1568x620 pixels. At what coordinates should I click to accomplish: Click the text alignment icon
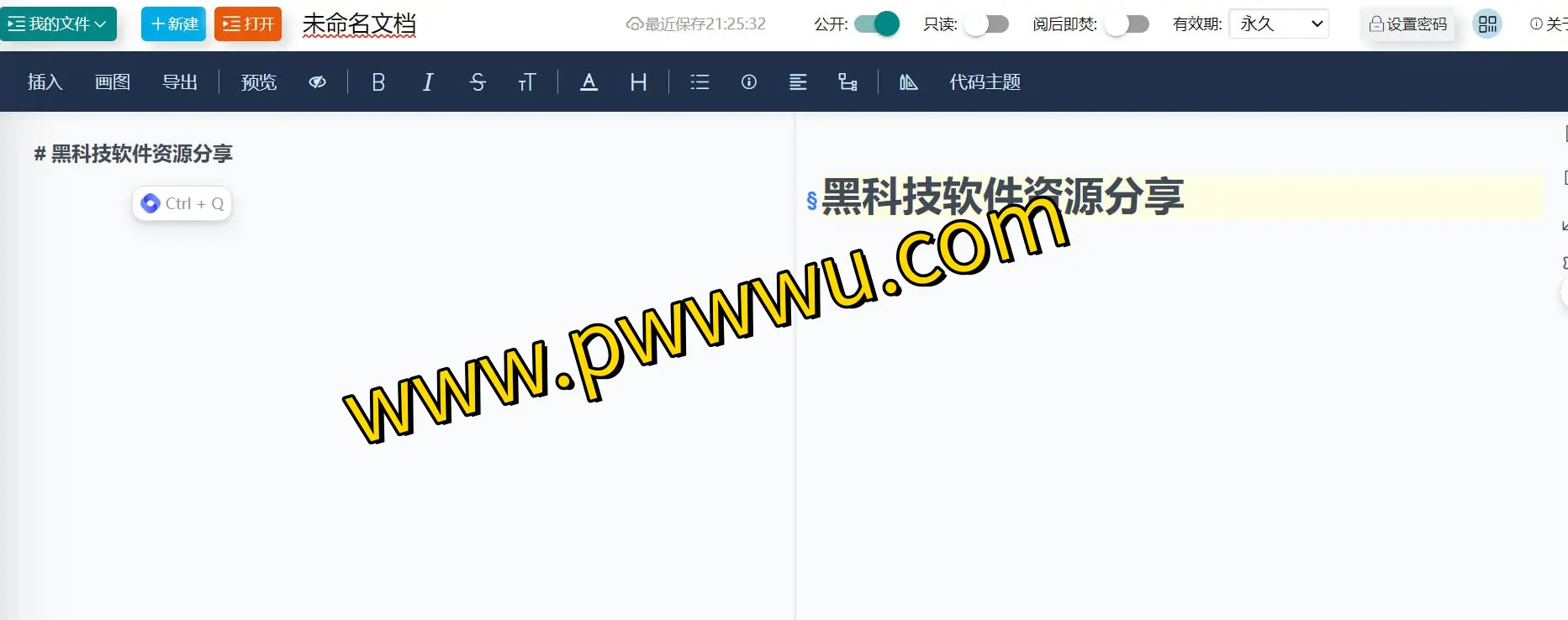[798, 82]
